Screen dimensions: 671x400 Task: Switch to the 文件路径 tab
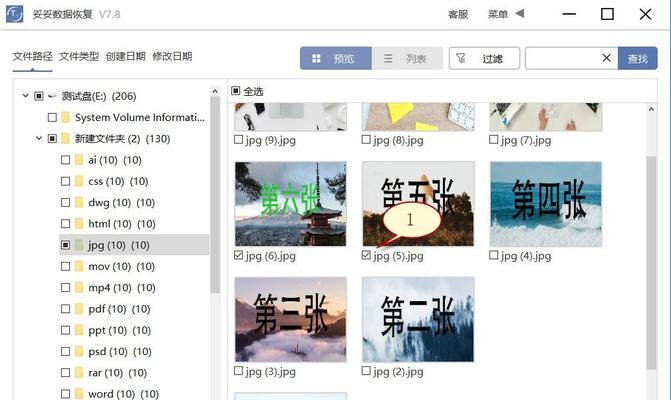(33, 56)
